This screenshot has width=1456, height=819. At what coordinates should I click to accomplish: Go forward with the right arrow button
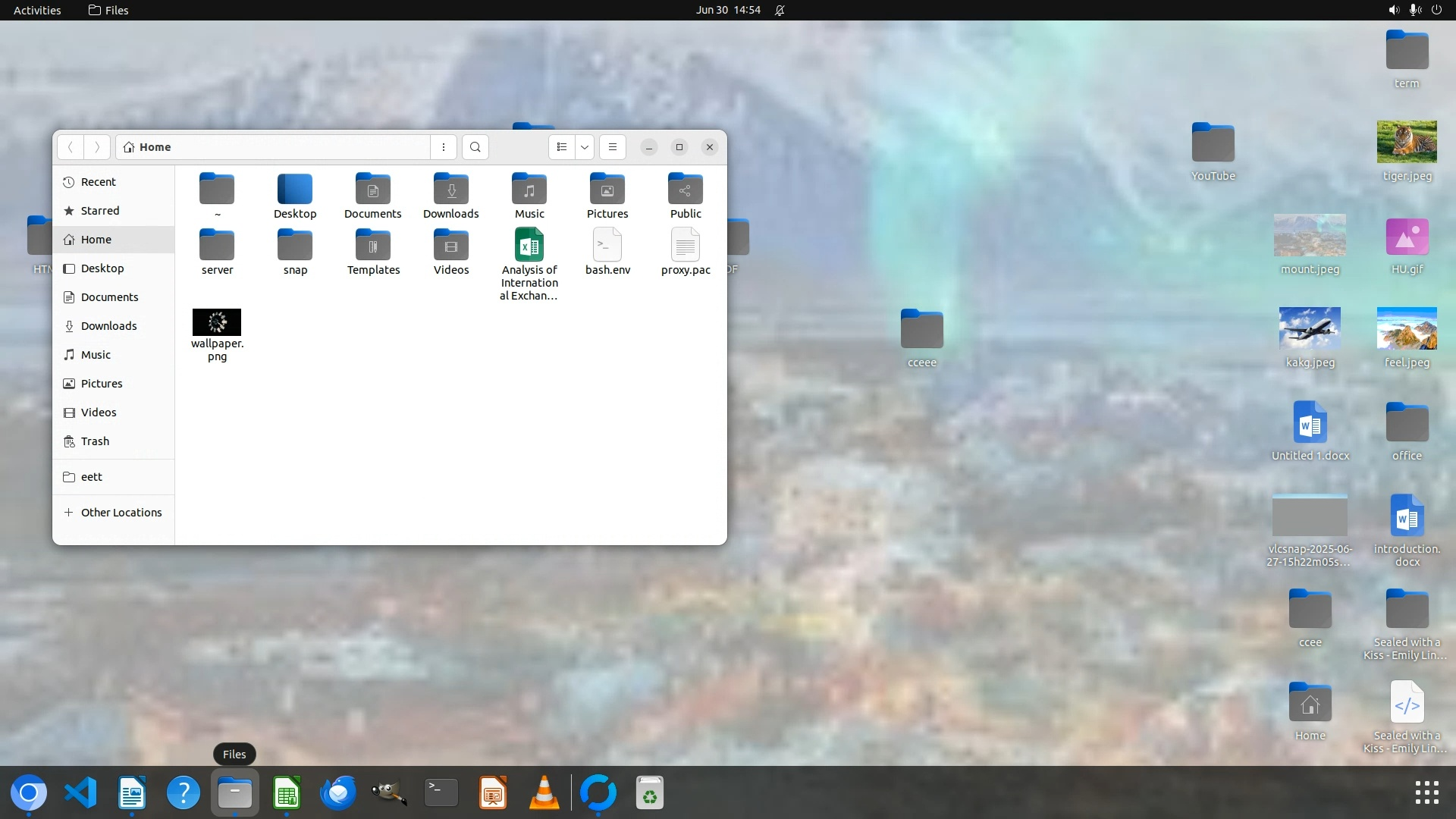97,147
